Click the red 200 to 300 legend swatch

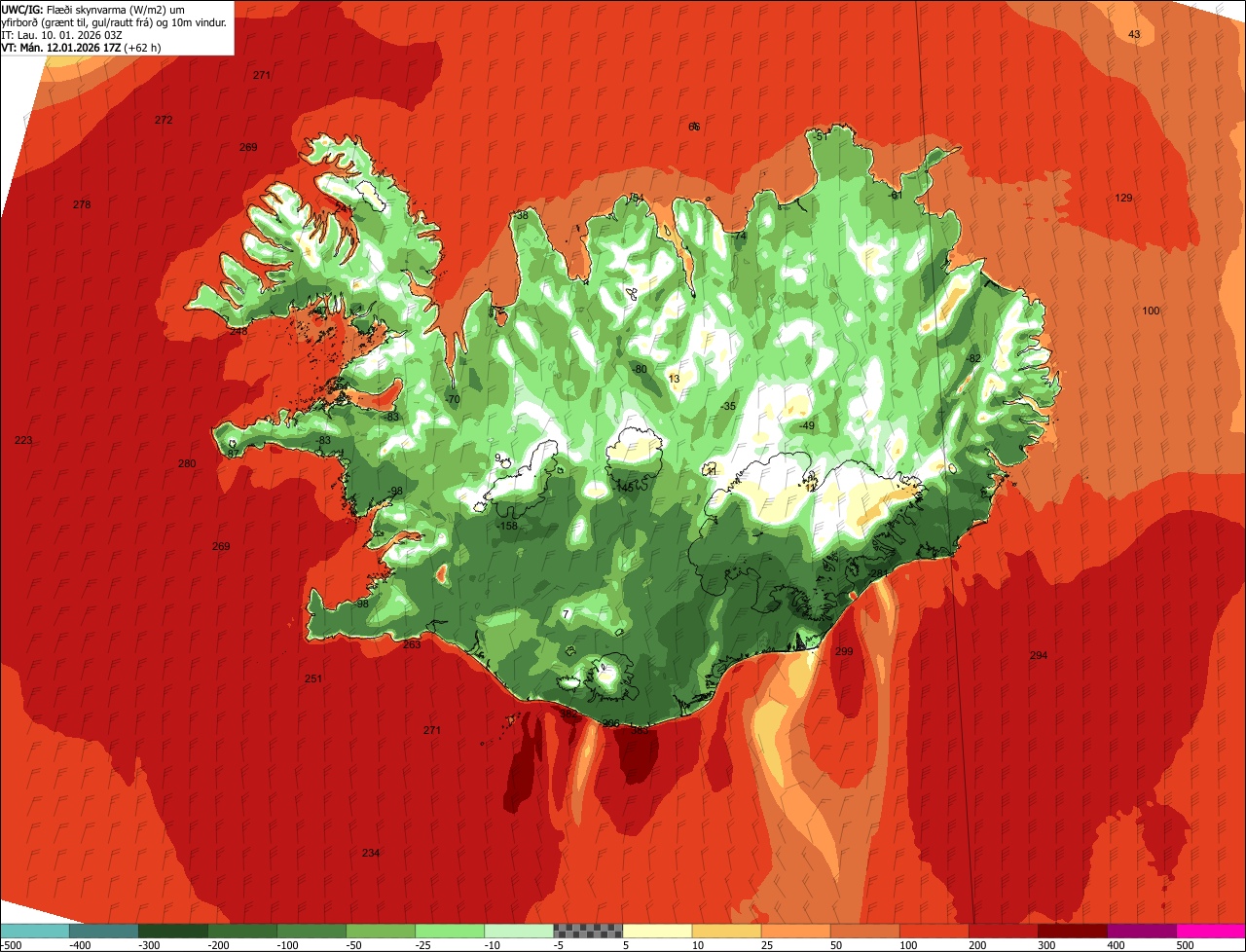coord(1003,931)
